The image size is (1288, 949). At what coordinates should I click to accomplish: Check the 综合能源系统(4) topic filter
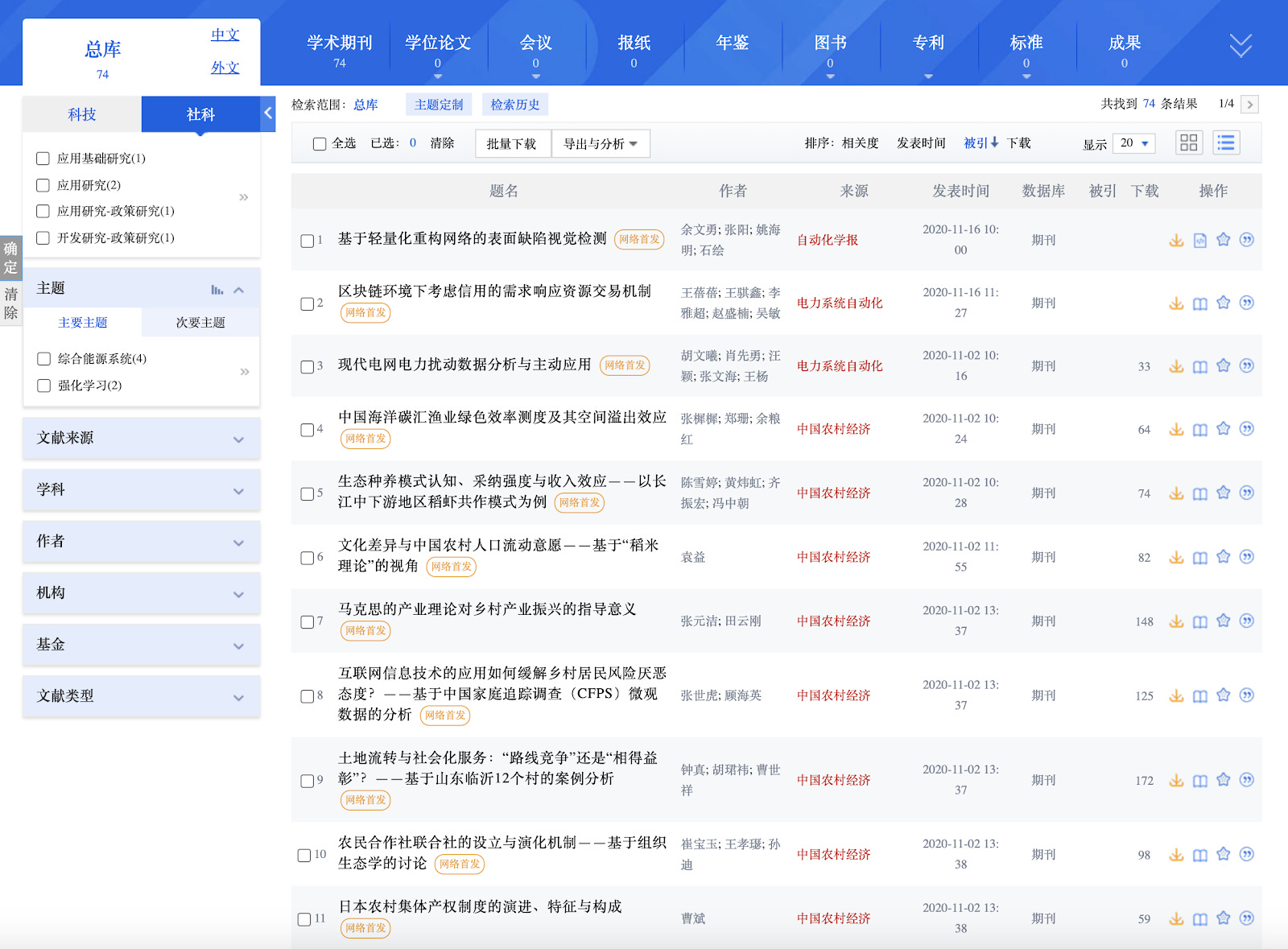coord(43,359)
